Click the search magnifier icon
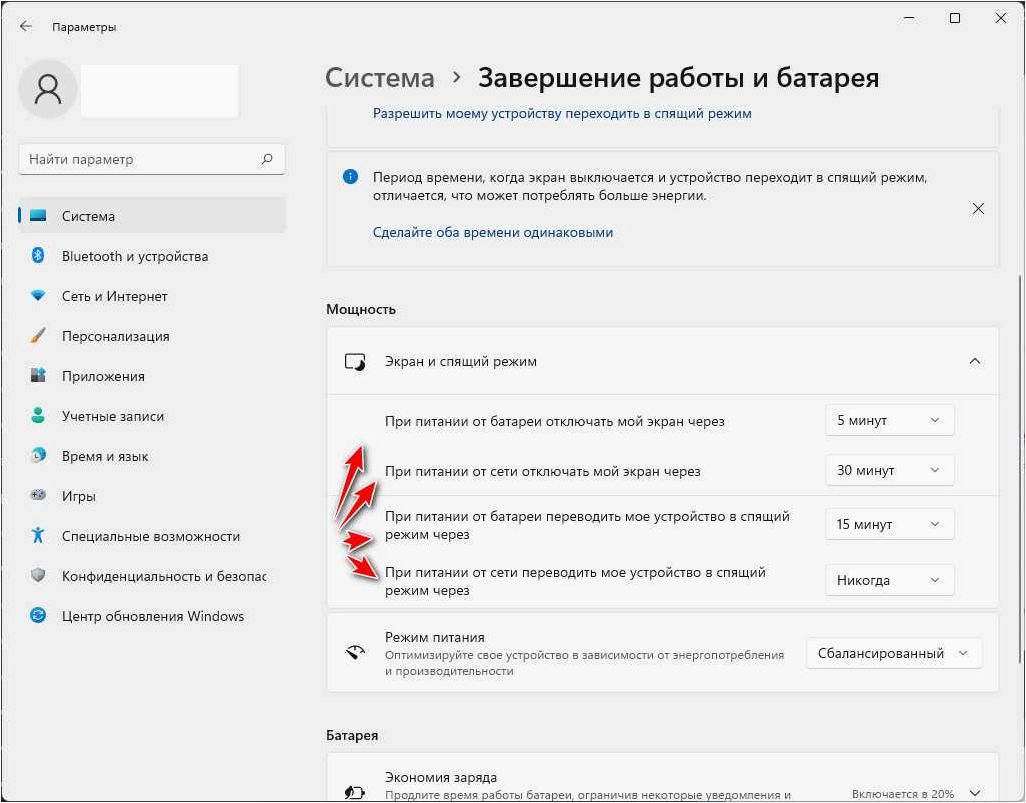The height and width of the screenshot is (803, 1026). (x=267, y=158)
